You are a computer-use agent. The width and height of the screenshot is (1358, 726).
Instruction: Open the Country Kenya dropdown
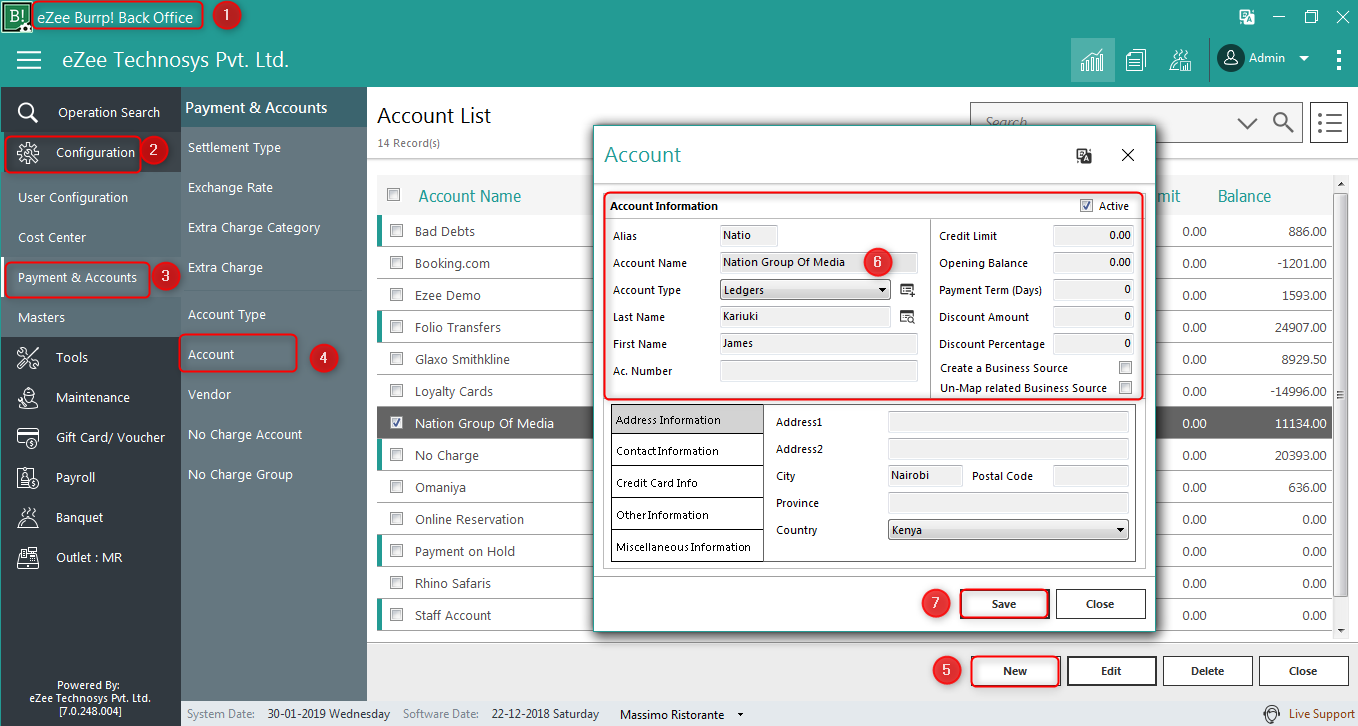[x=1008, y=530]
